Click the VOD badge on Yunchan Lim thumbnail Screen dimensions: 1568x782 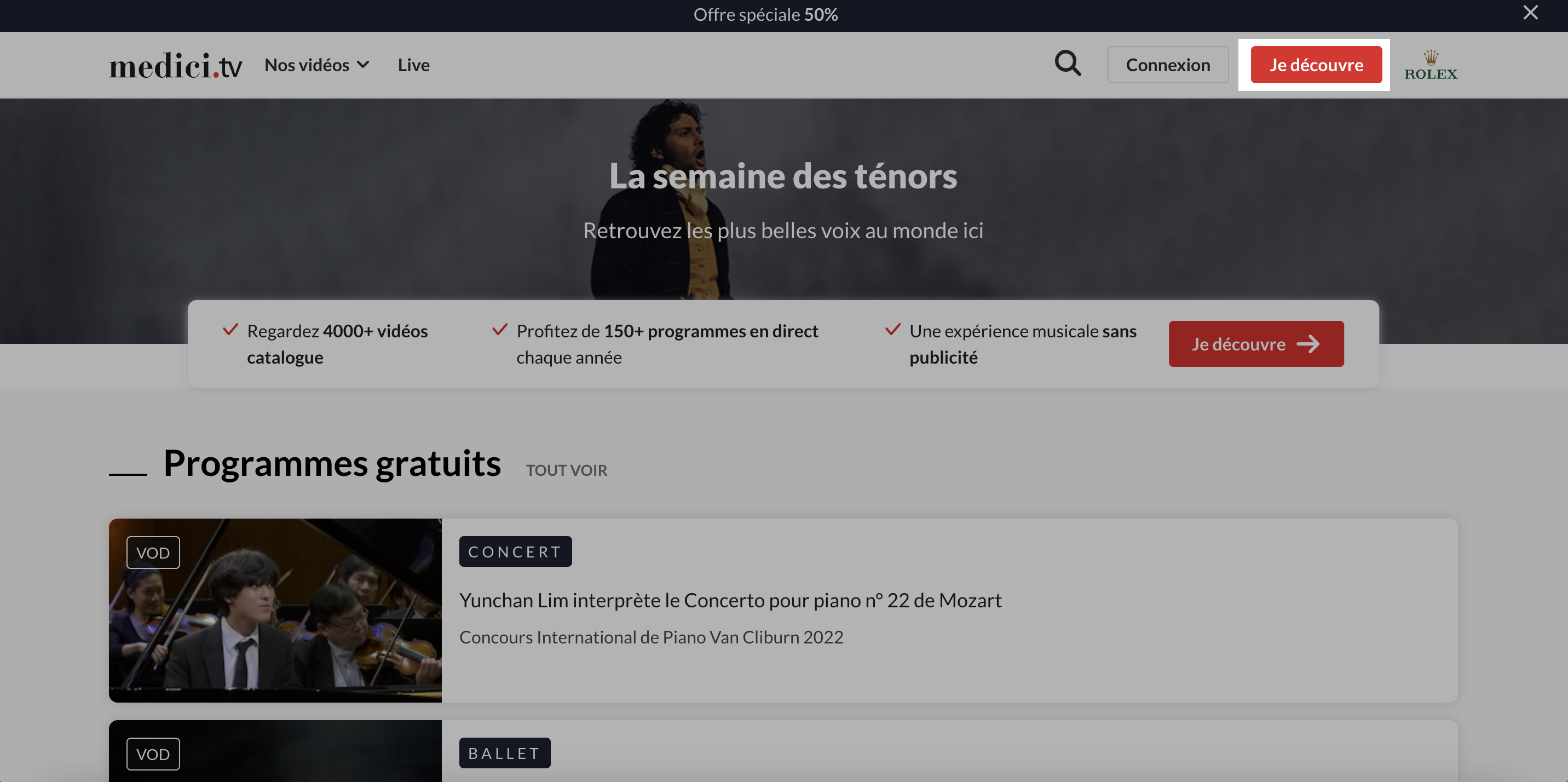153,553
